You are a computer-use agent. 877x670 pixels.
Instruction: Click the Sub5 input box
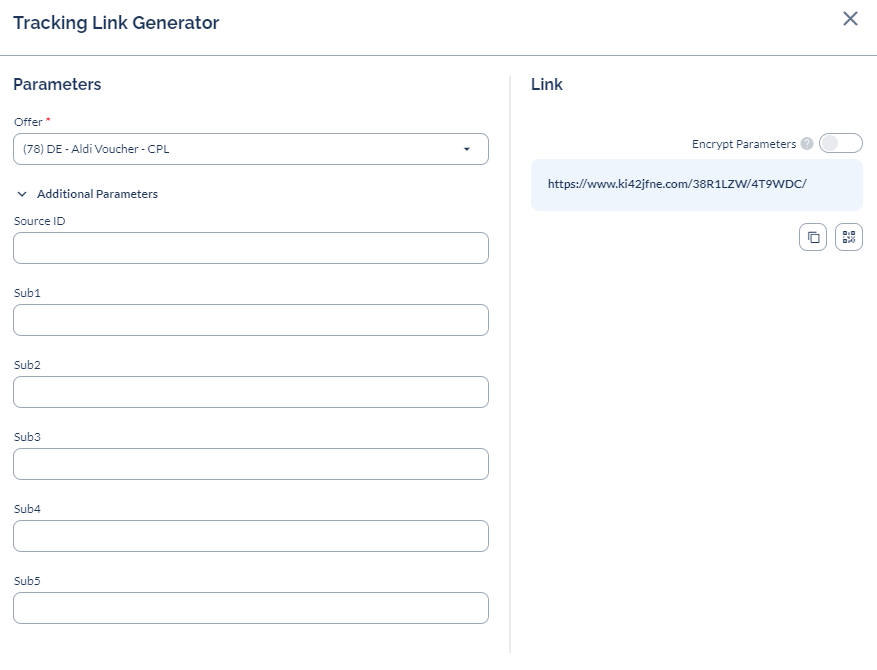[251, 608]
